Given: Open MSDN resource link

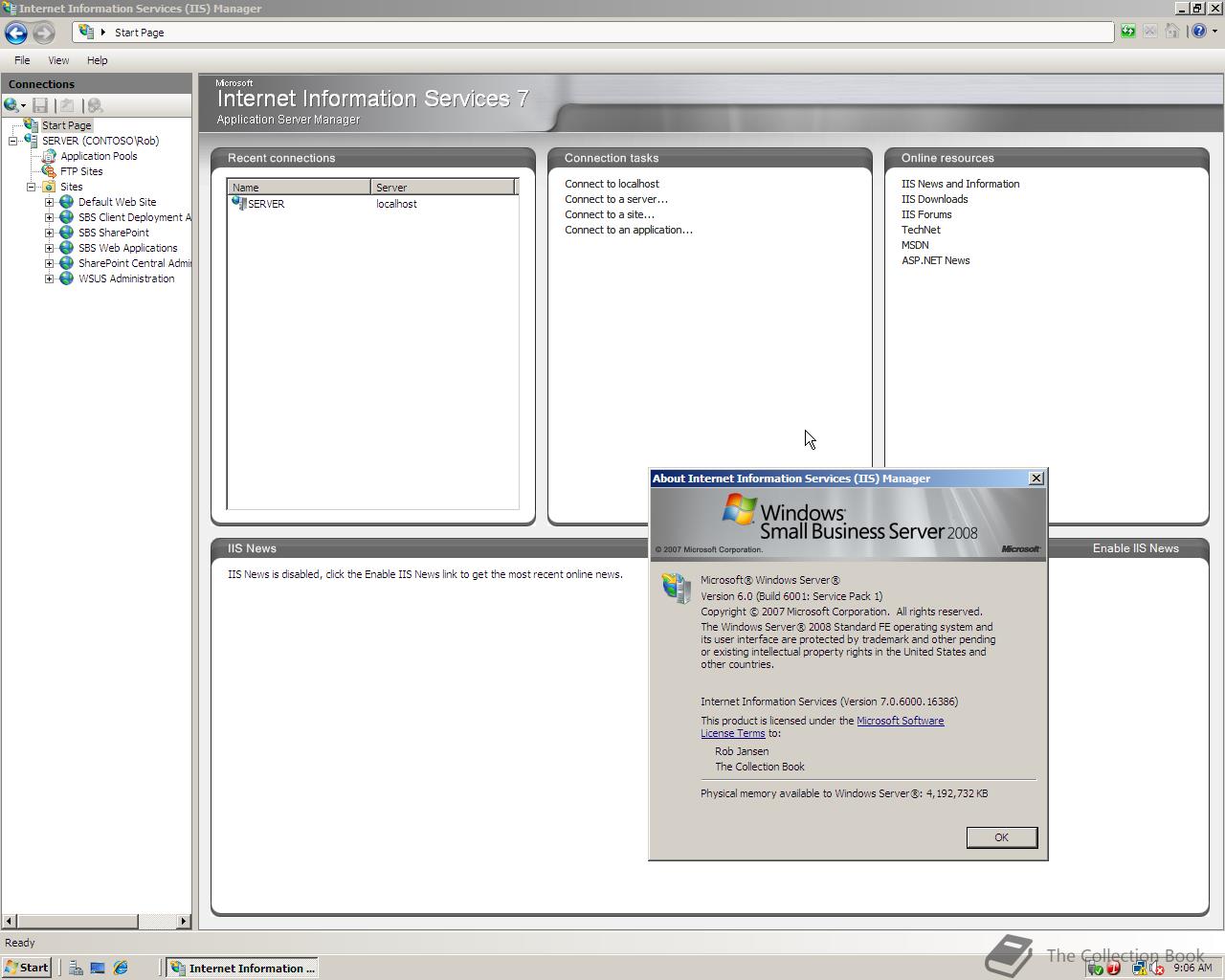Looking at the screenshot, I should 915,245.
